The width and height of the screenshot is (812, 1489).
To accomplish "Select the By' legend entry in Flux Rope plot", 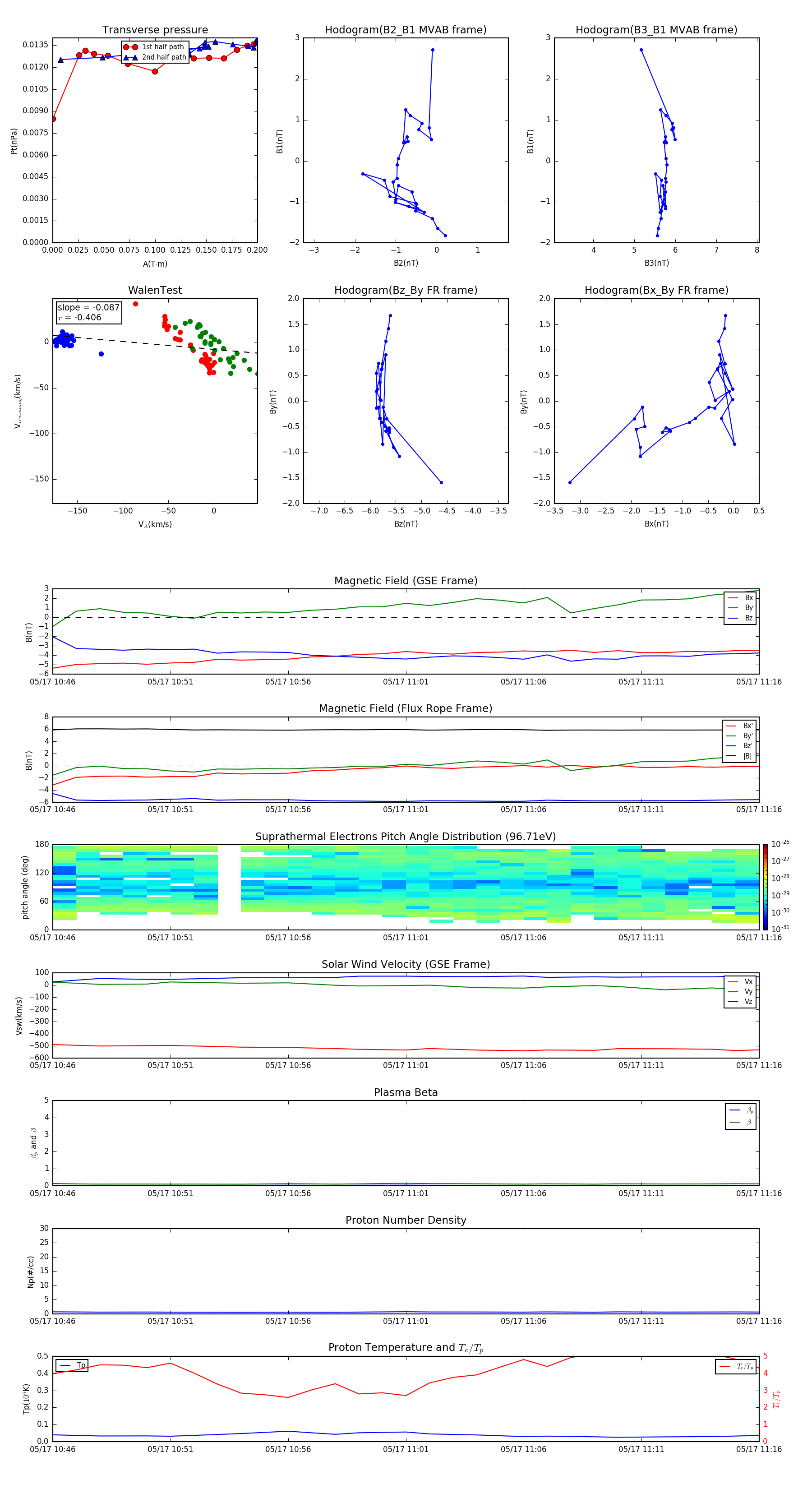I will click(739, 736).
